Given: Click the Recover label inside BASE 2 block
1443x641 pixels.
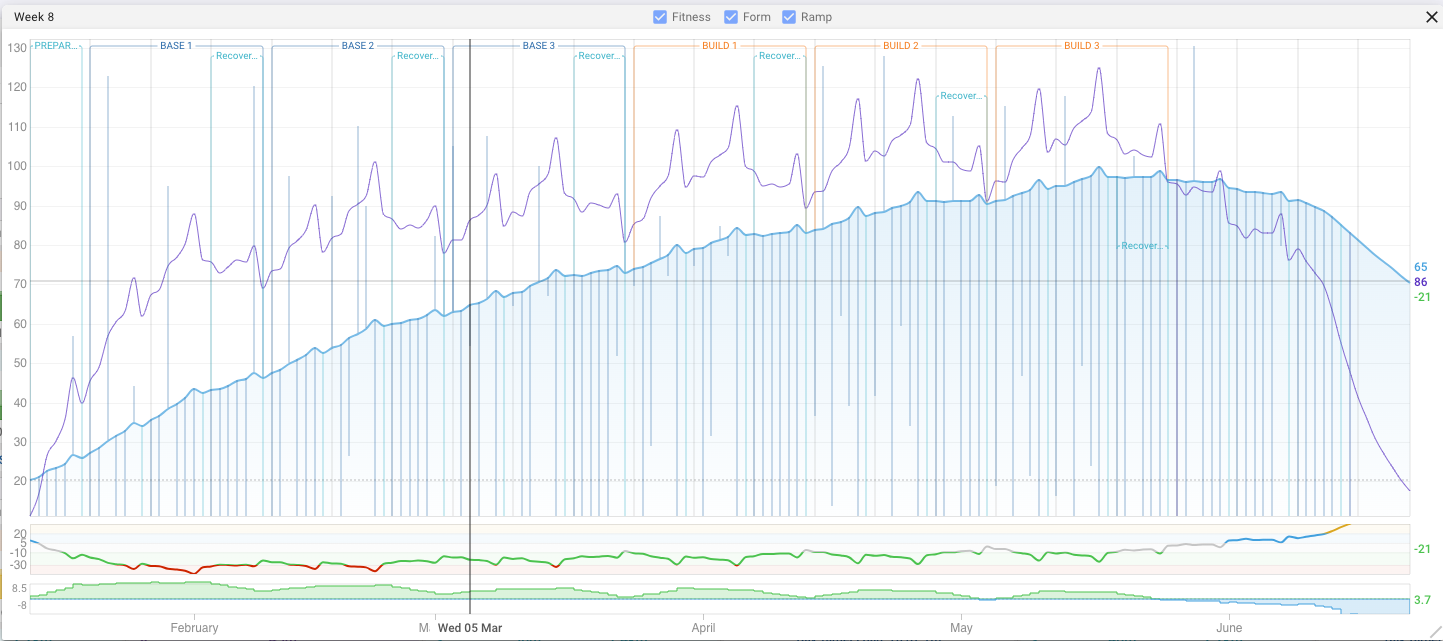Looking at the screenshot, I should pyautogui.click(x=418, y=56).
